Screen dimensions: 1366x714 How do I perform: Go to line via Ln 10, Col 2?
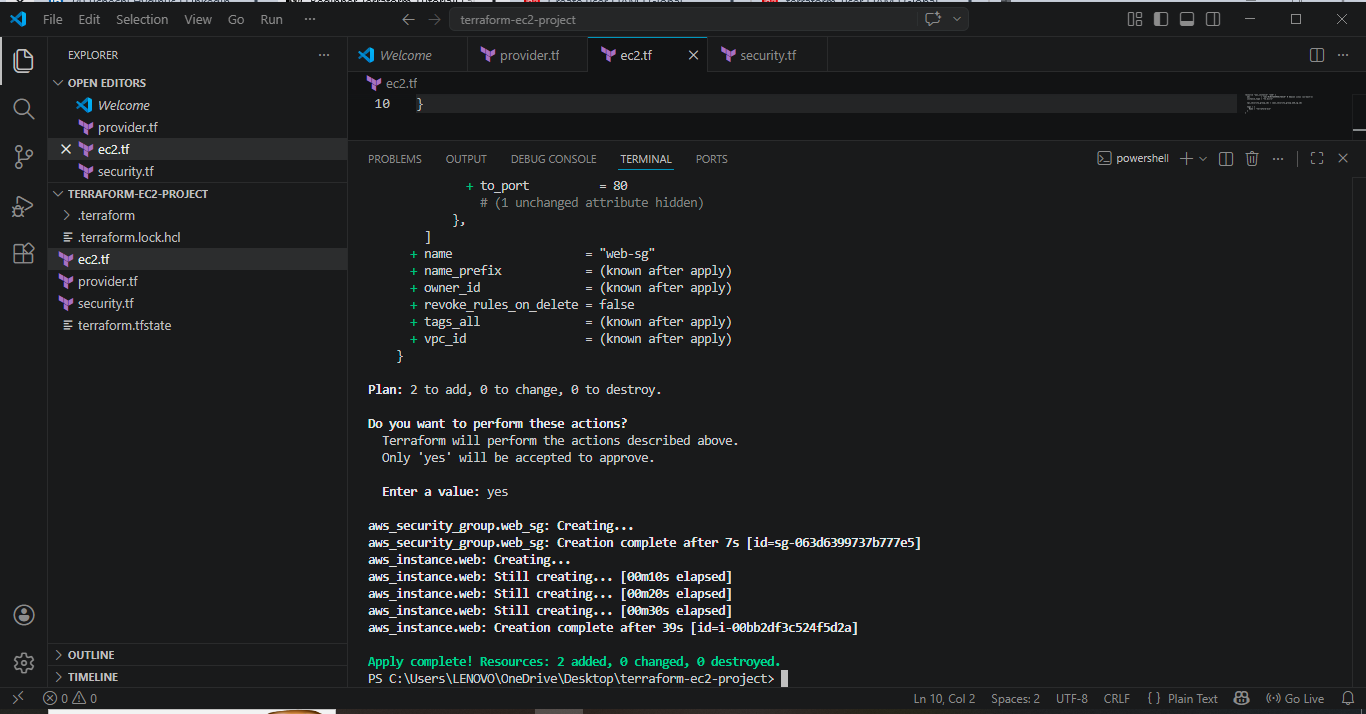944,698
